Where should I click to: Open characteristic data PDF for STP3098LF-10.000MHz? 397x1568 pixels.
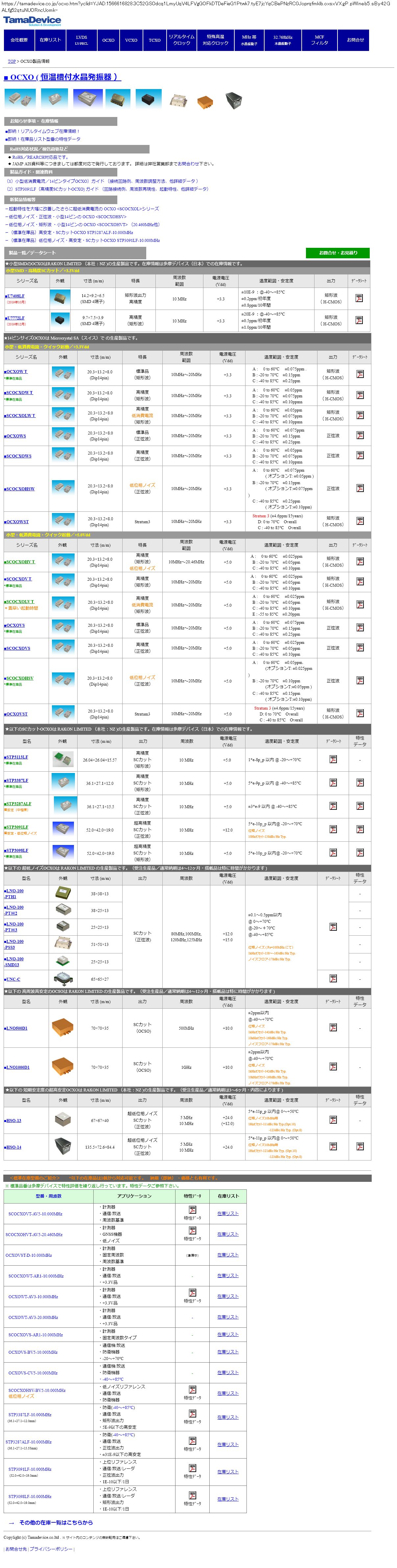tap(192, 1495)
